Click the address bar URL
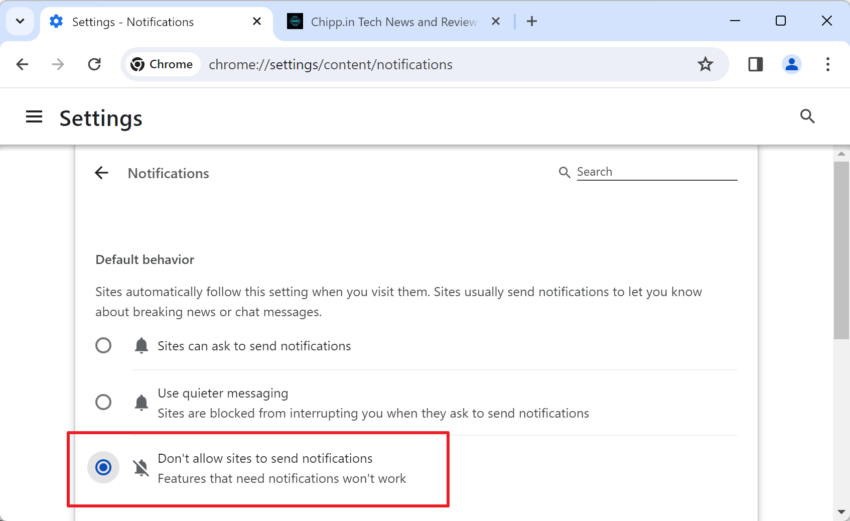850x521 pixels. pyautogui.click(x=330, y=65)
